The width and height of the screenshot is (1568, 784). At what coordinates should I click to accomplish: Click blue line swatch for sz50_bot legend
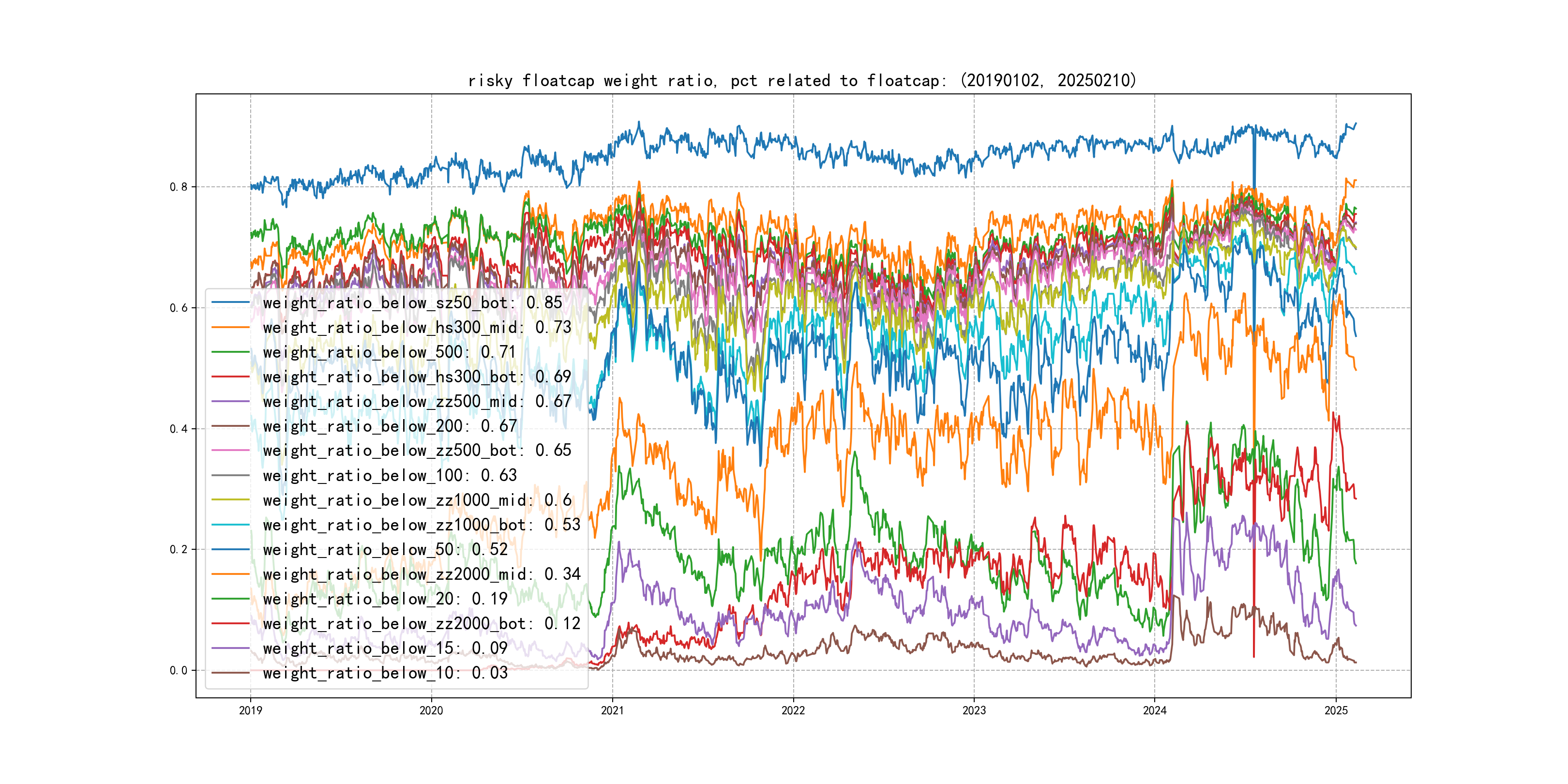231,302
